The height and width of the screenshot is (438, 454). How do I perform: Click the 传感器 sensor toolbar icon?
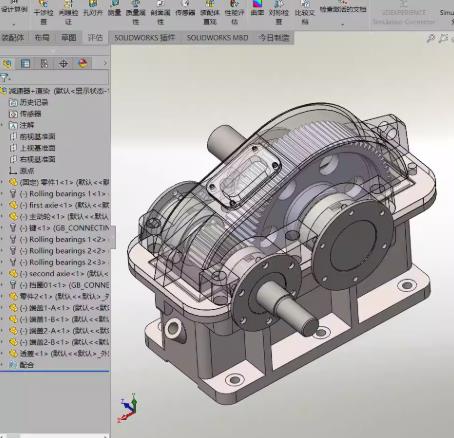click(x=185, y=9)
